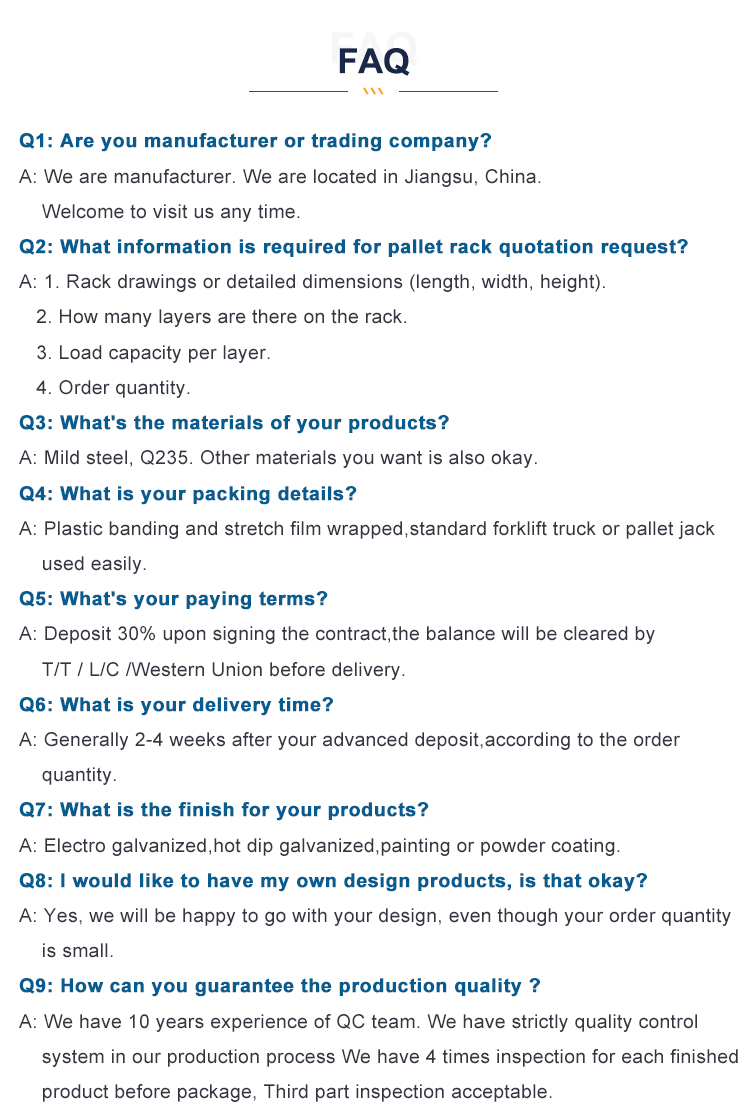
Task: Select Q3 materials of your products question
Action: click(234, 422)
